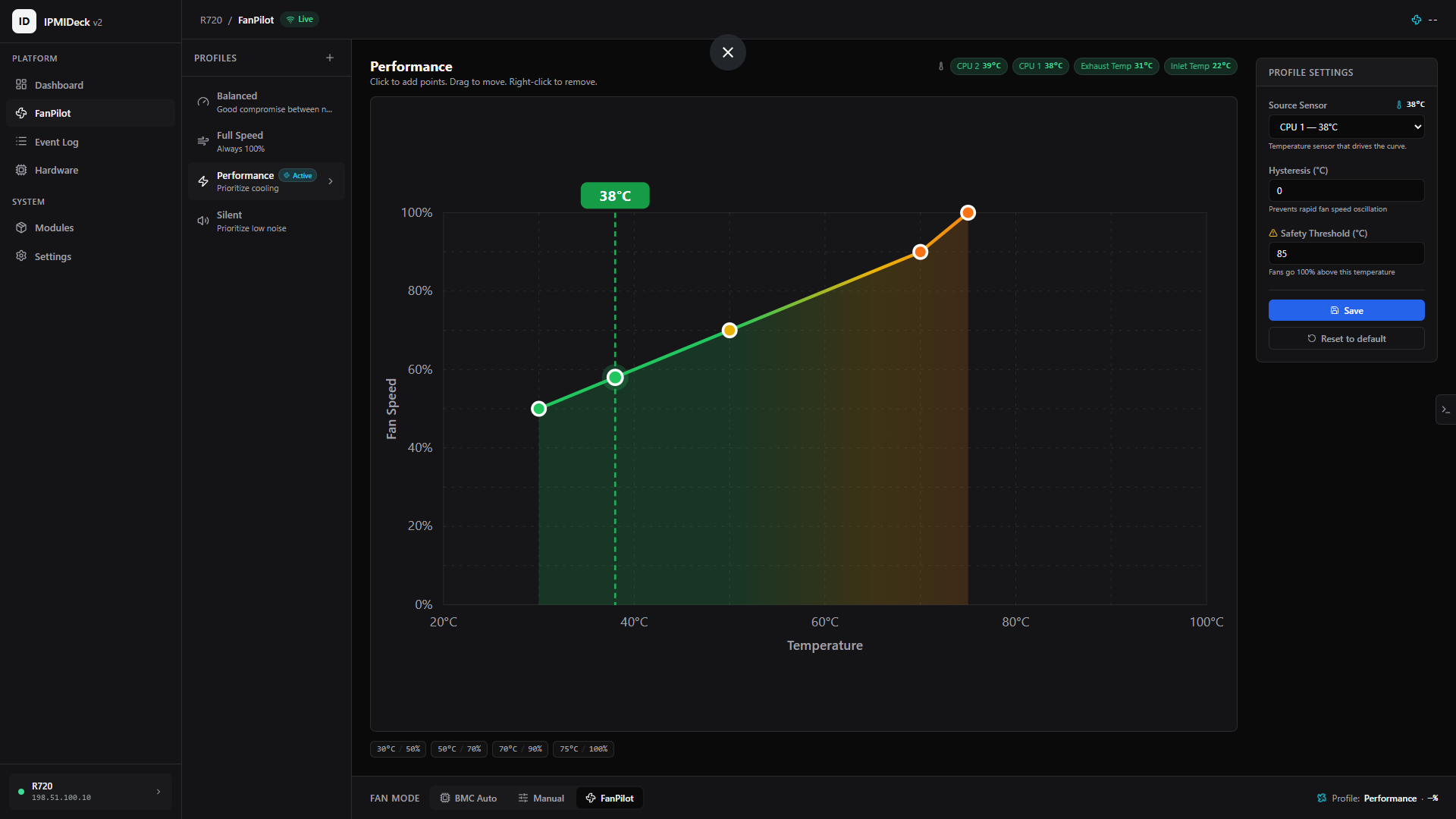Image resolution: width=1456 pixels, height=819 pixels.
Task: Click the curve point at 75°C 100%
Action: point(968,213)
